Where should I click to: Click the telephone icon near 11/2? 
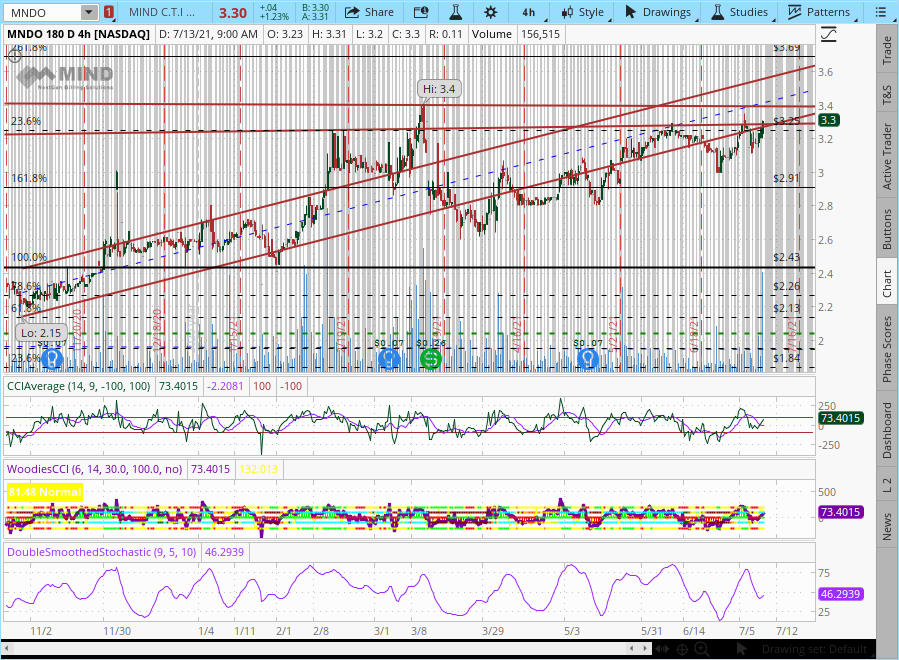[52, 358]
